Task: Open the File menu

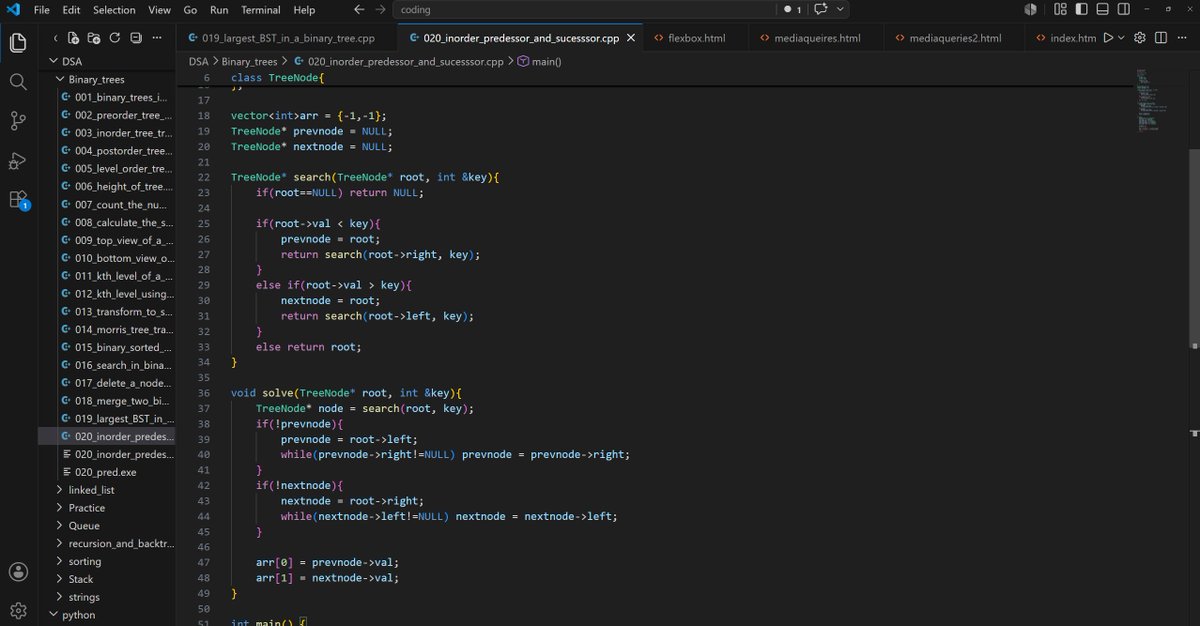Action: click(41, 10)
